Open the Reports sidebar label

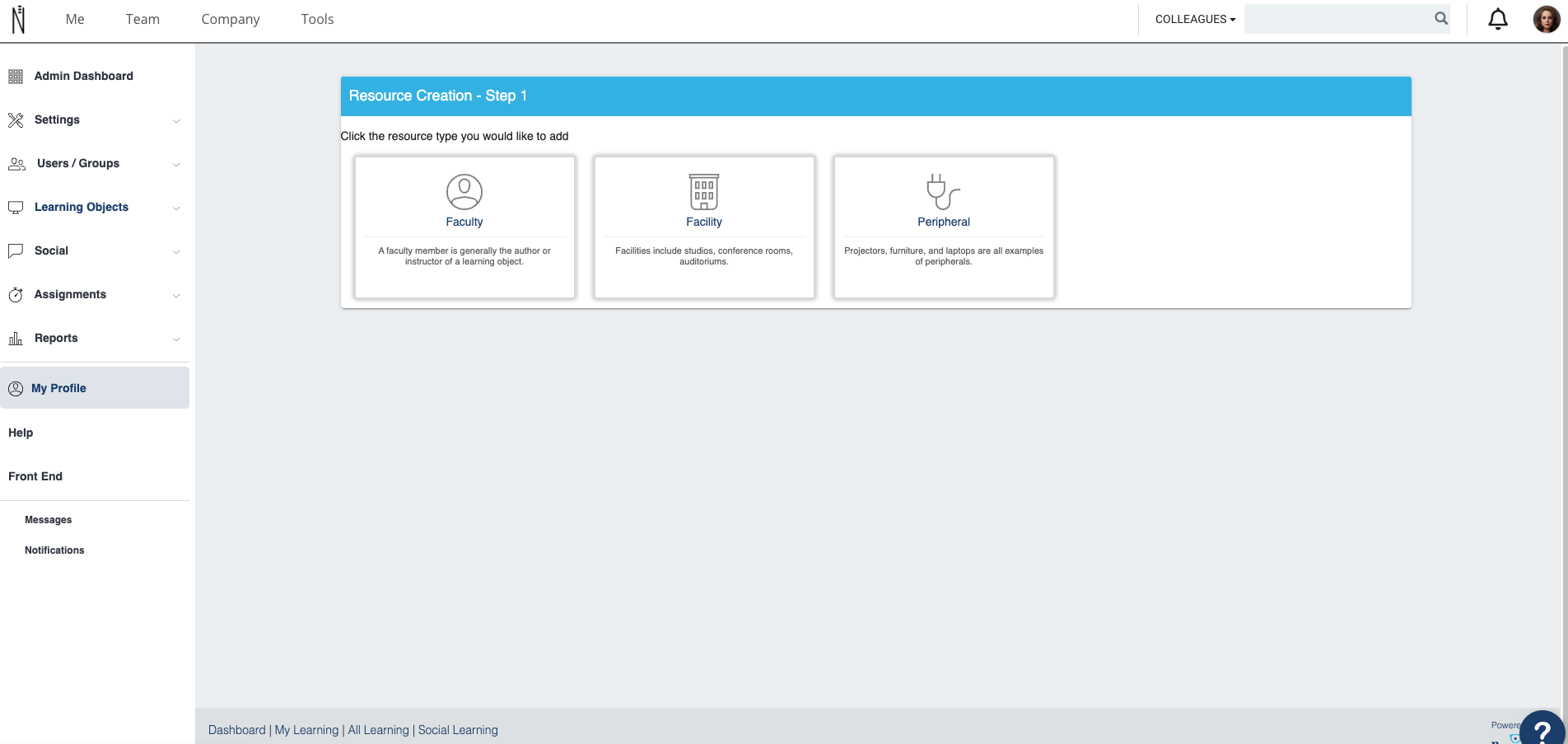(x=56, y=338)
